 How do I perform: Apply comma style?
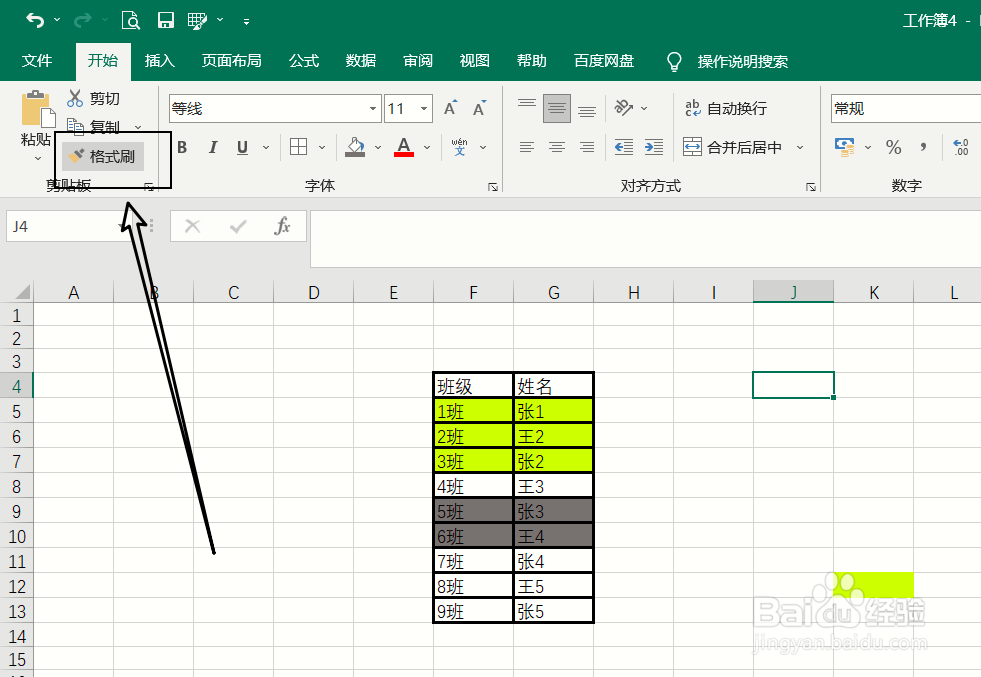923,147
